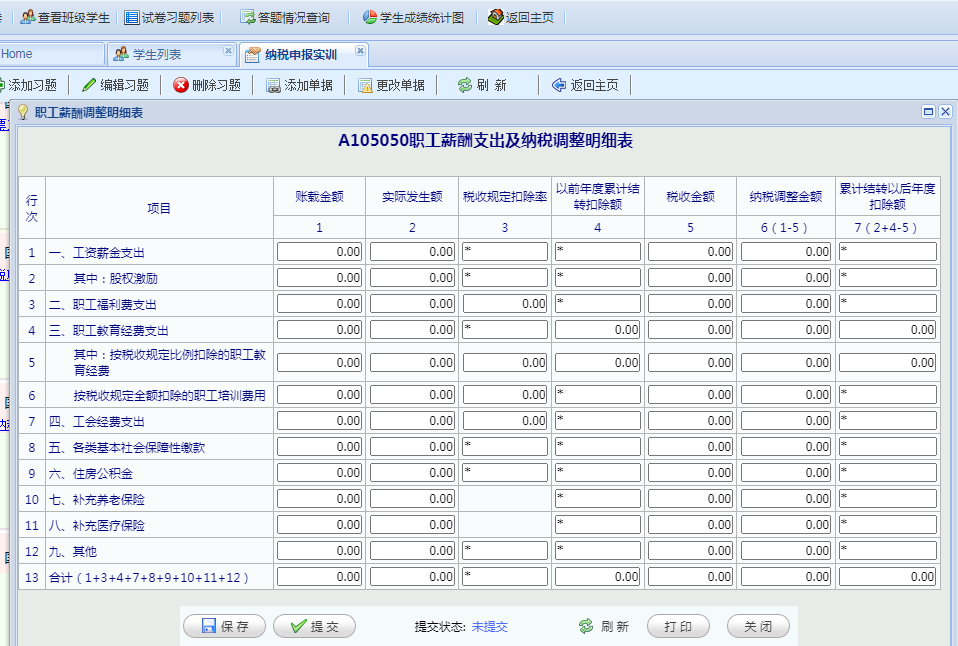Click the 学生列表 tab icon
The width and height of the screenshot is (958, 646).
122,54
